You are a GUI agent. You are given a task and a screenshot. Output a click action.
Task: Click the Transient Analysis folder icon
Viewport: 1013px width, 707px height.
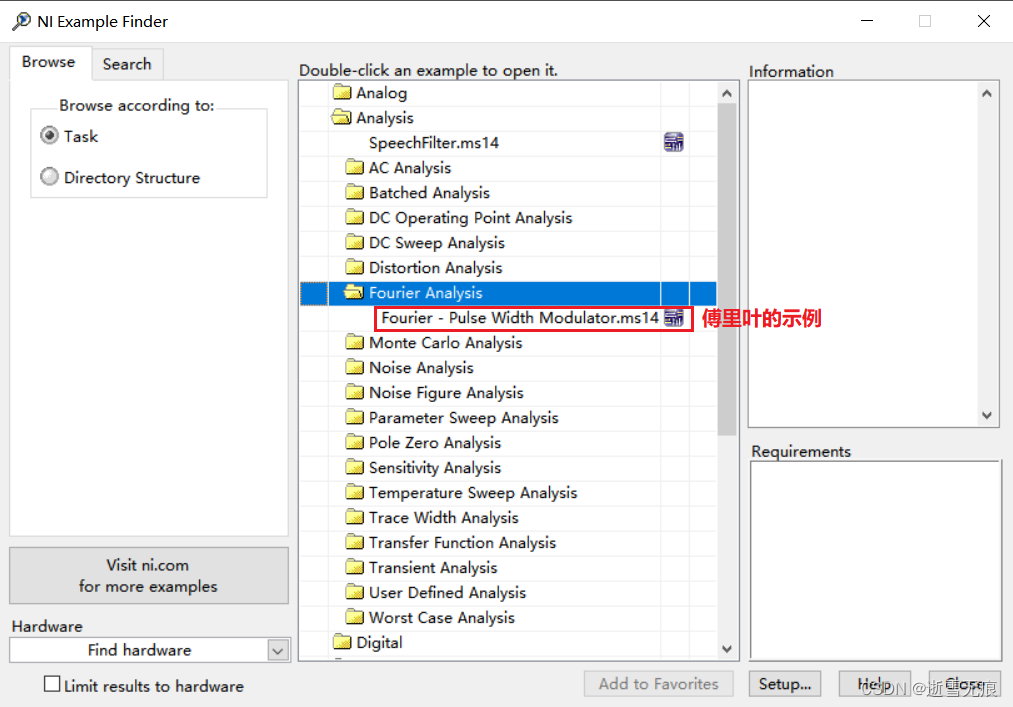pyautogui.click(x=354, y=567)
